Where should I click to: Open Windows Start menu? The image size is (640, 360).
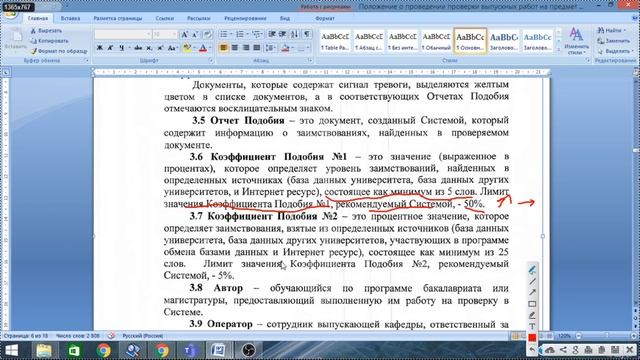[x=11, y=350]
